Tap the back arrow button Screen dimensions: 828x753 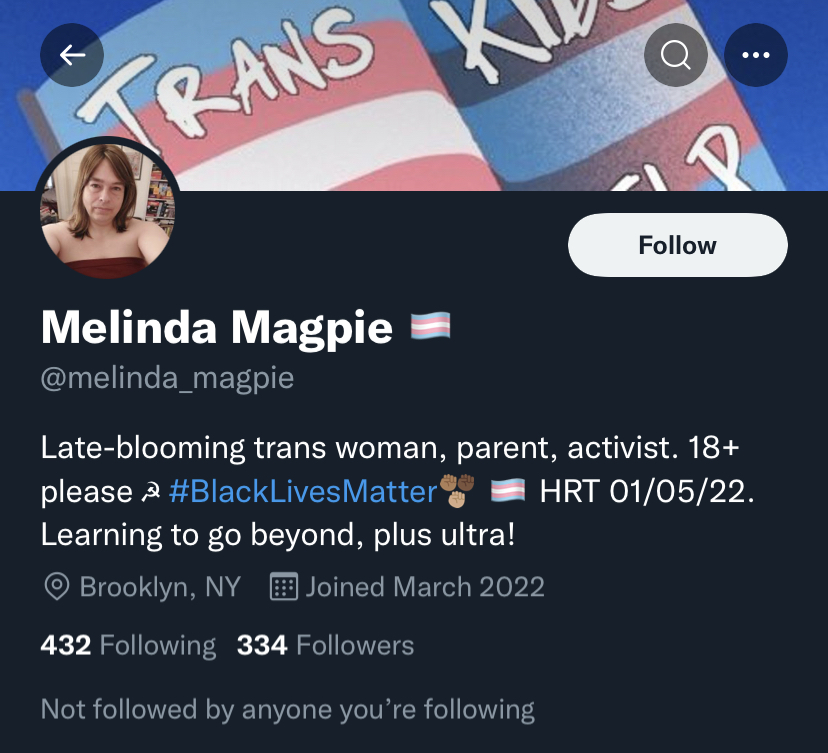point(72,54)
